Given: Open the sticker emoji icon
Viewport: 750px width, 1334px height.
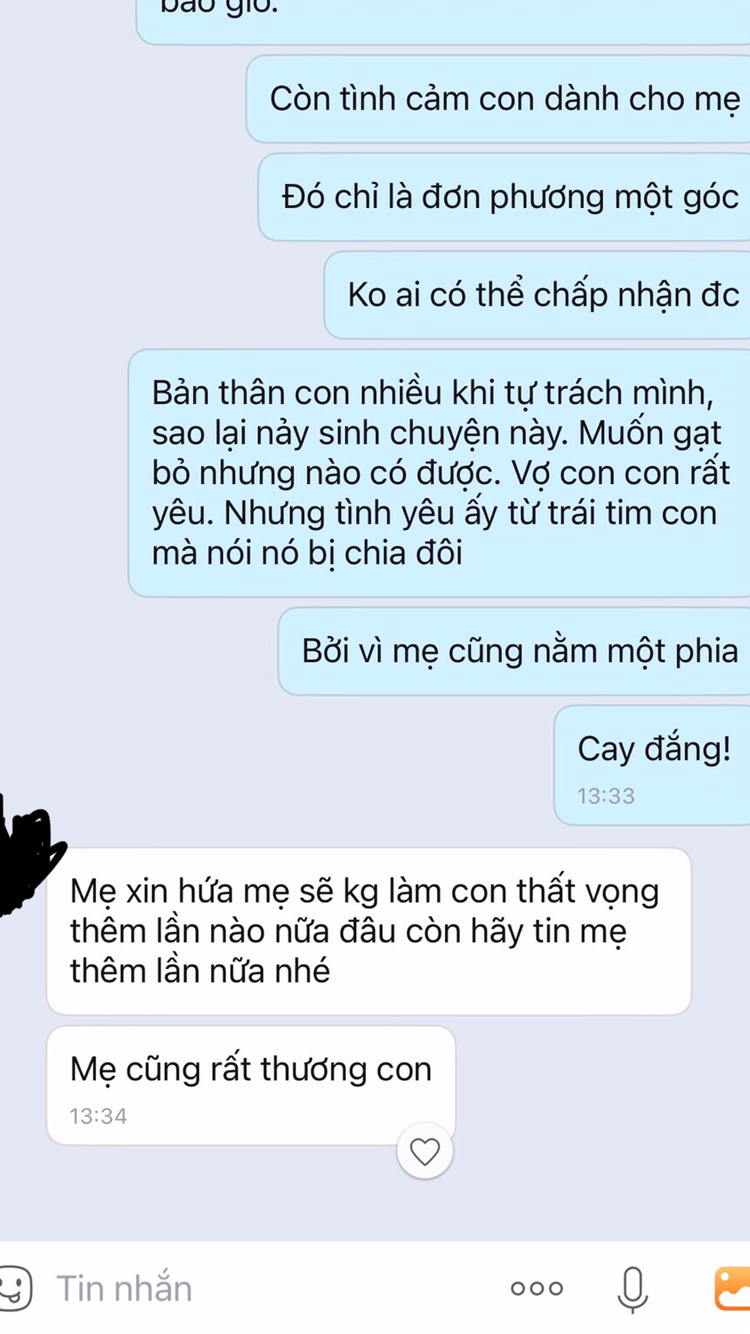Looking at the screenshot, I should pyautogui.click(x=15, y=1287).
